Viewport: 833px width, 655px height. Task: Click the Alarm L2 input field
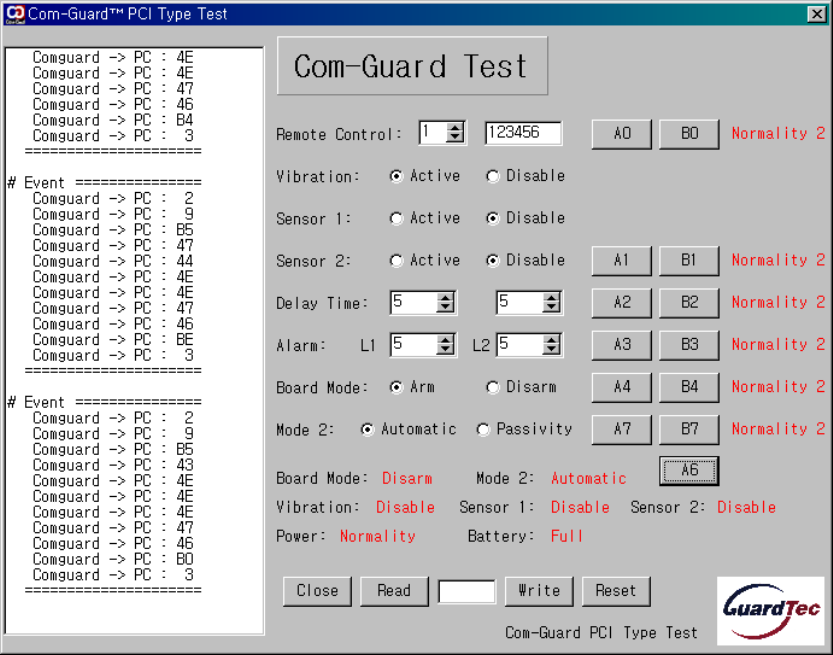point(520,345)
